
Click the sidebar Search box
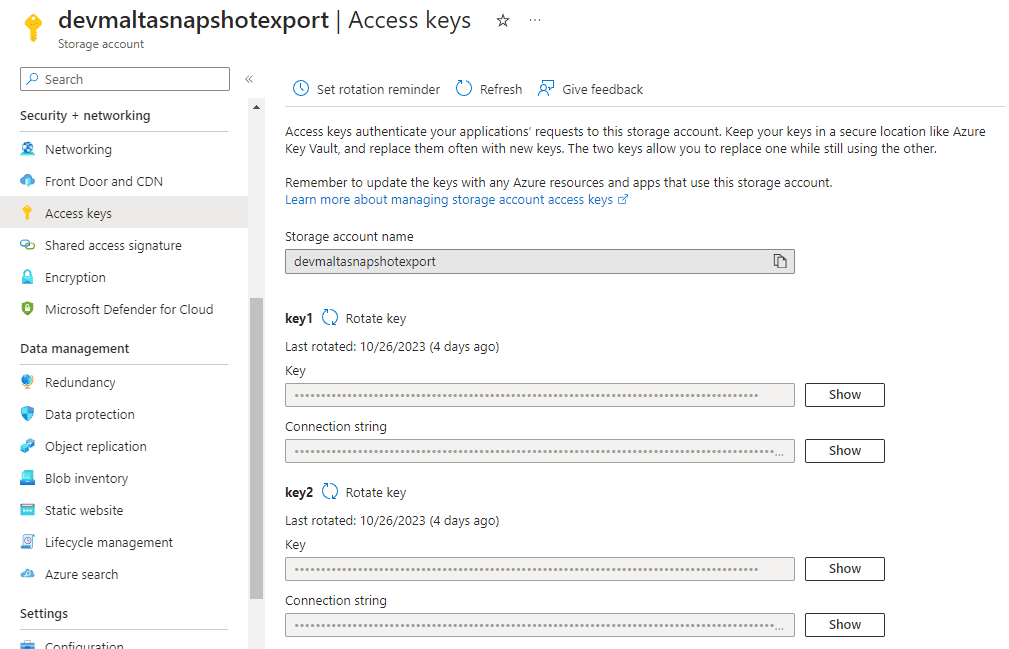(x=125, y=79)
